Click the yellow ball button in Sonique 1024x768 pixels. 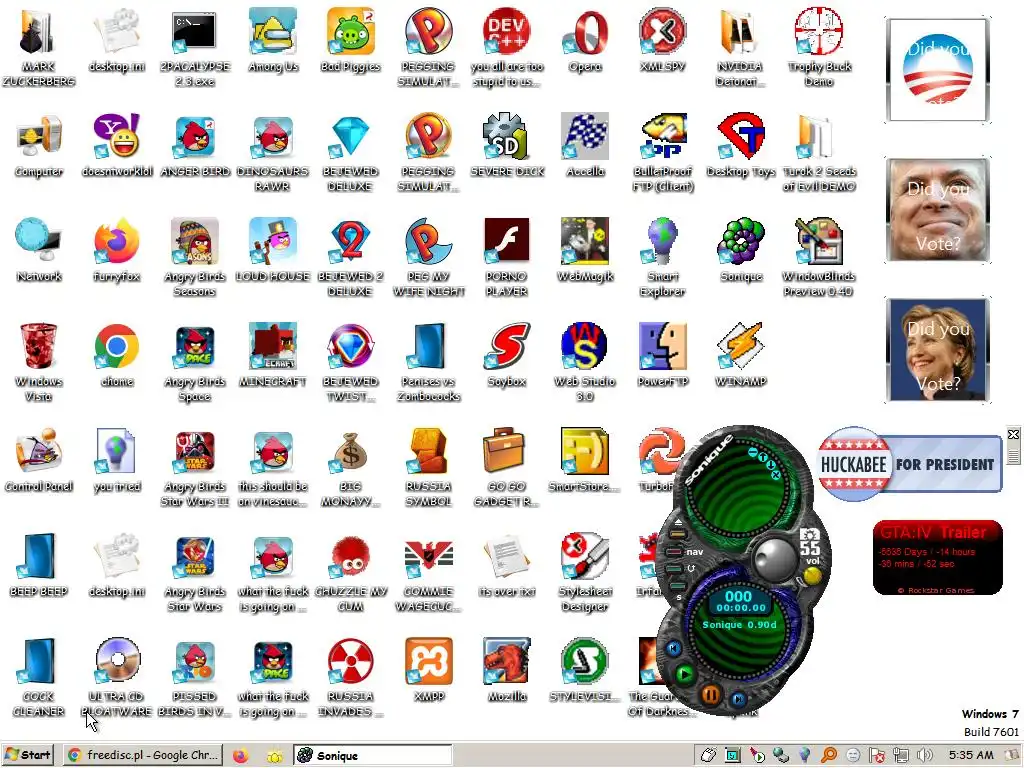pyautogui.click(x=812, y=576)
